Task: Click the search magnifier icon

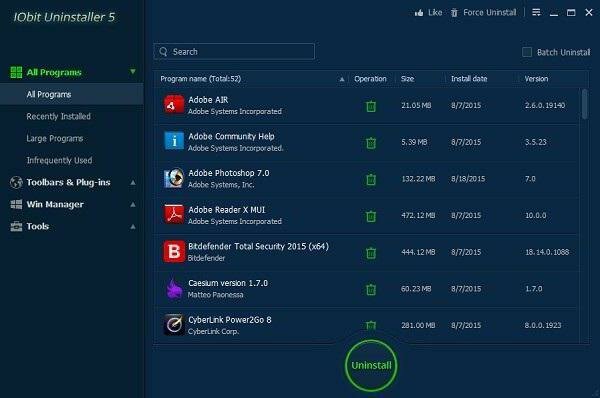Action: (x=163, y=52)
